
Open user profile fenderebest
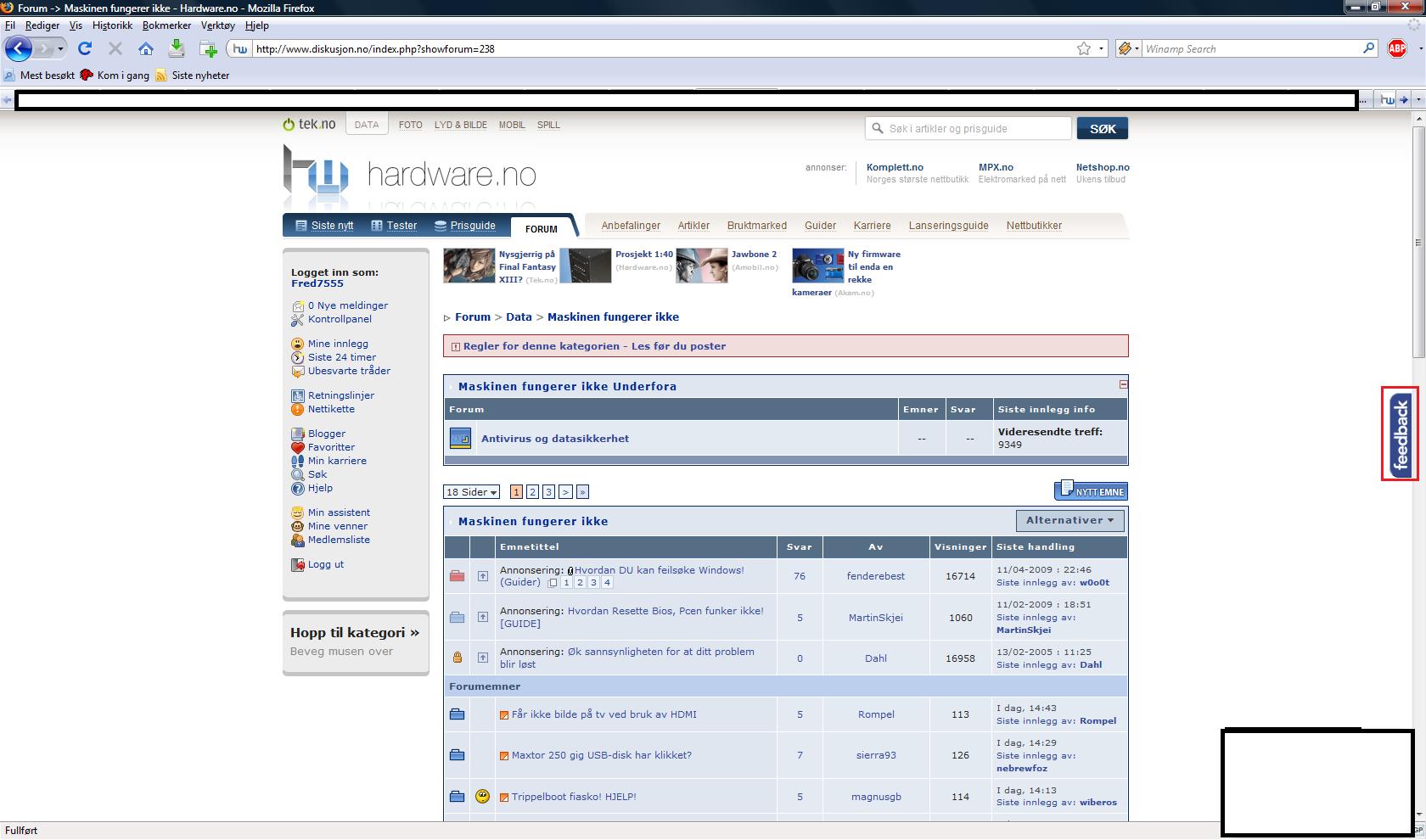coord(876,576)
